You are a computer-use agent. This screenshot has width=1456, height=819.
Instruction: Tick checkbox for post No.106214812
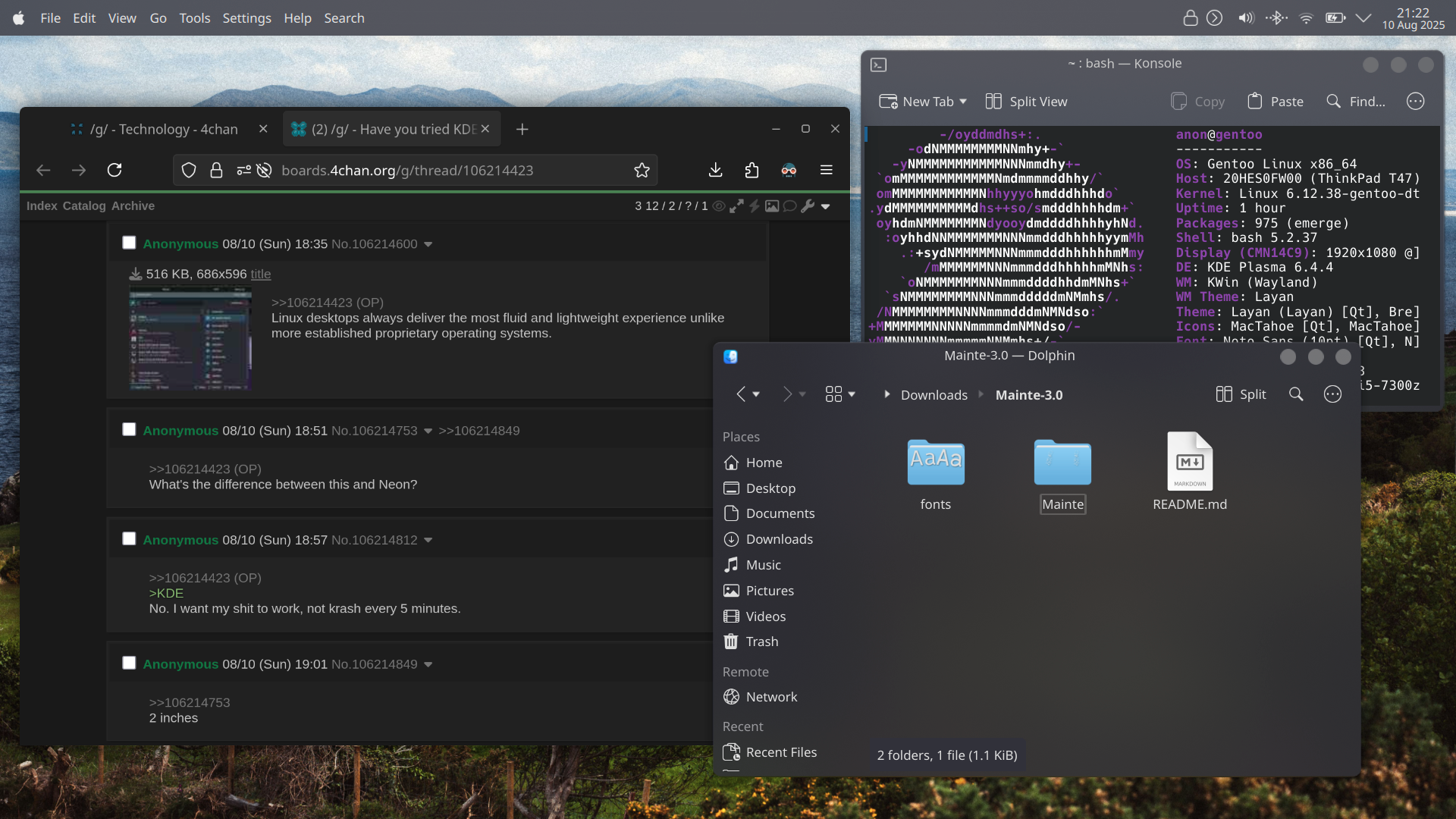point(129,538)
